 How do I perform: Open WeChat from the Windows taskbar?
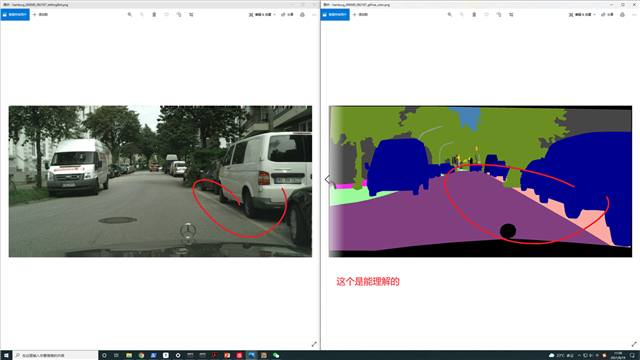tap(276, 356)
